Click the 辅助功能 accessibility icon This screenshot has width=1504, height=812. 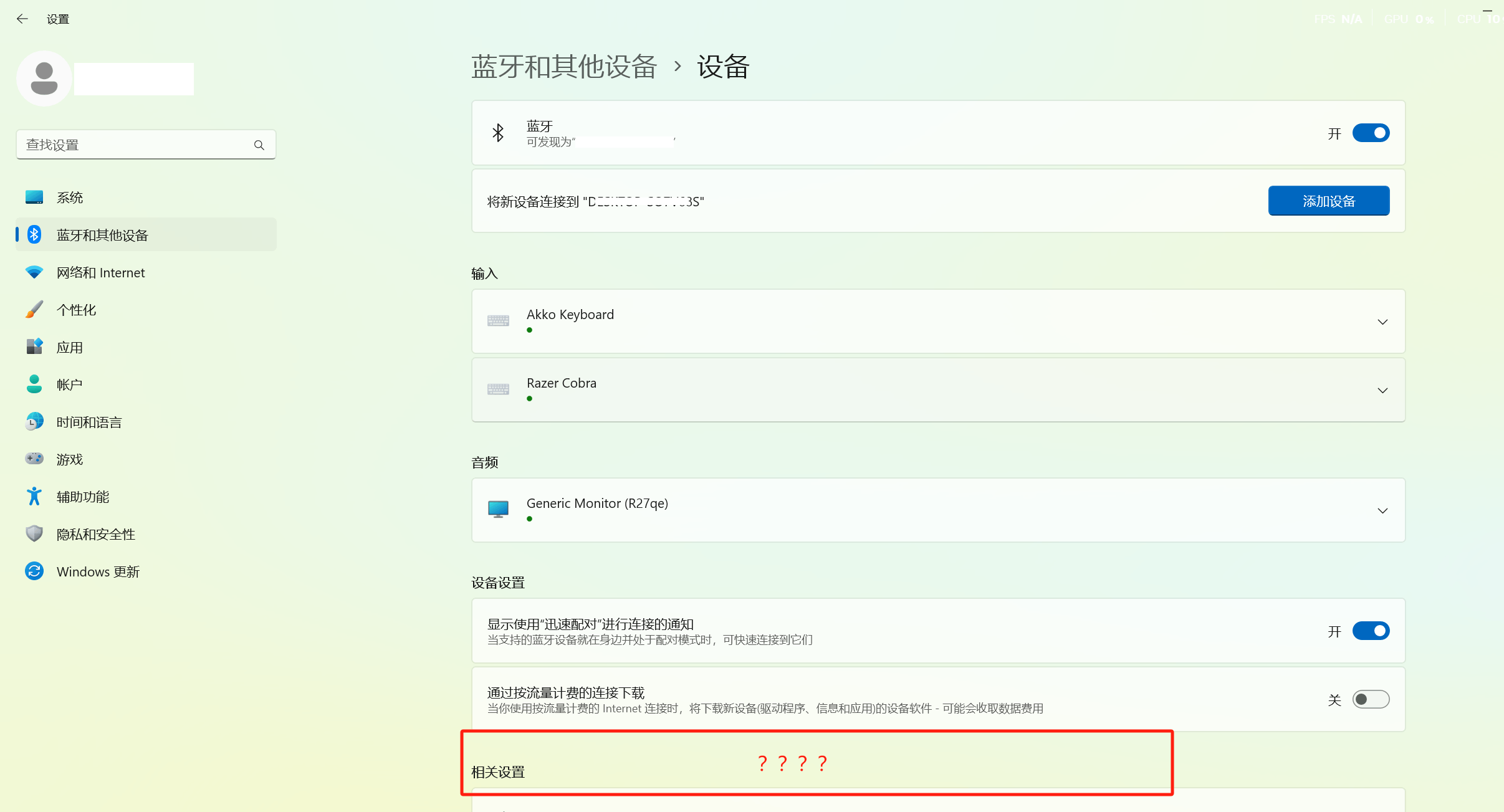coord(34,497)
